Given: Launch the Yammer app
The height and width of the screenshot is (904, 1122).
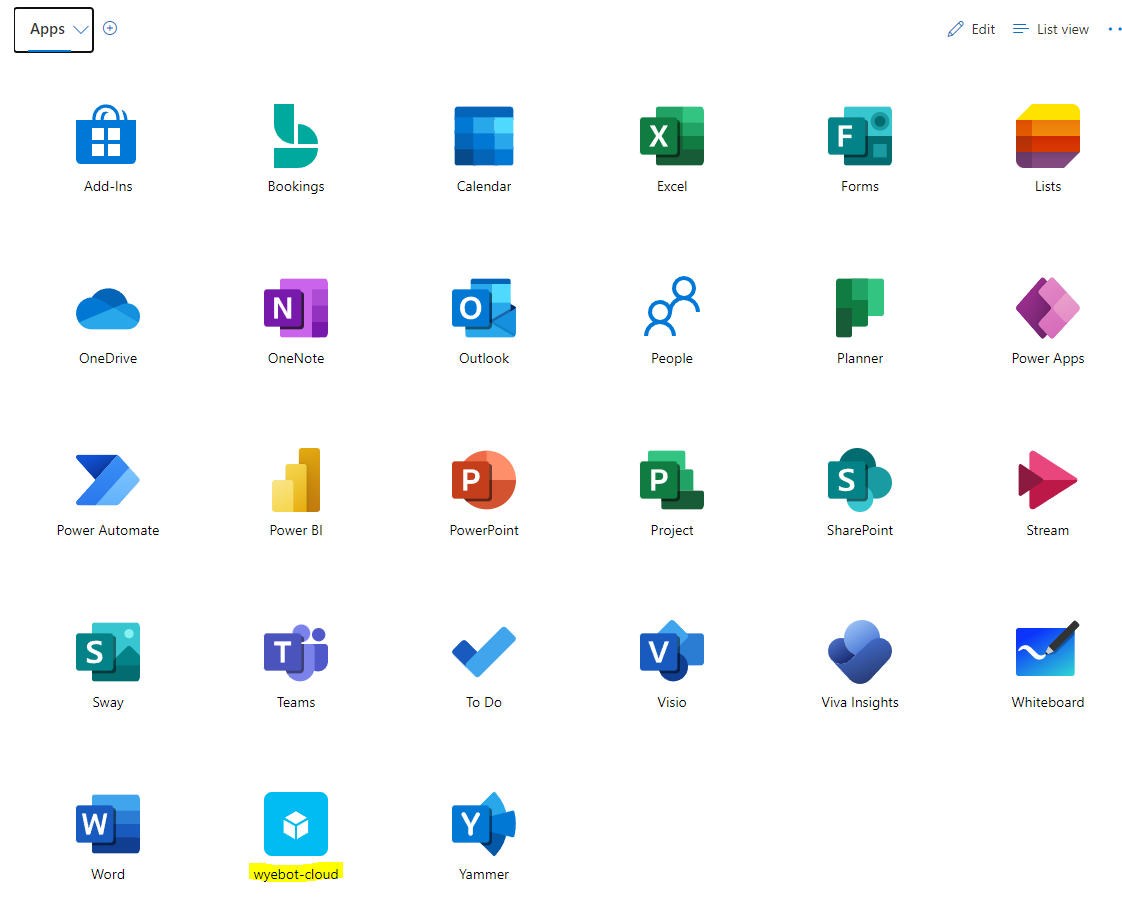Looking at the screenshot, I should [484, 824].
